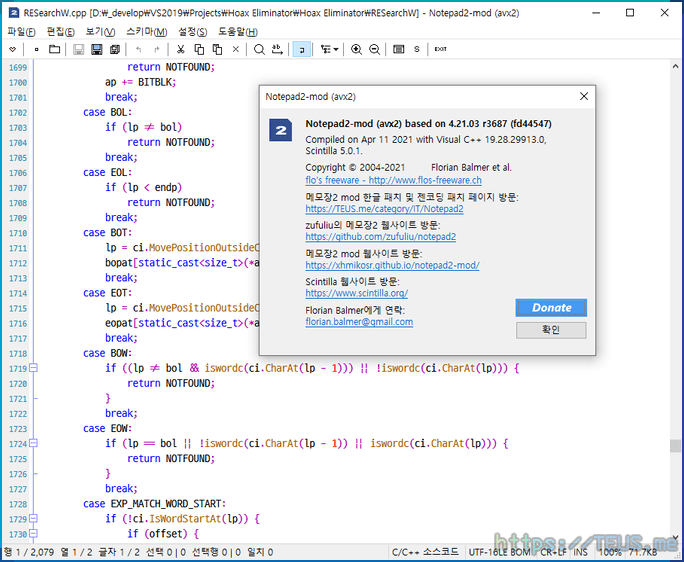Viewport: 684px width, 562px height.
Task: Click the CR+LF line ending indicator
Action: 553,552
